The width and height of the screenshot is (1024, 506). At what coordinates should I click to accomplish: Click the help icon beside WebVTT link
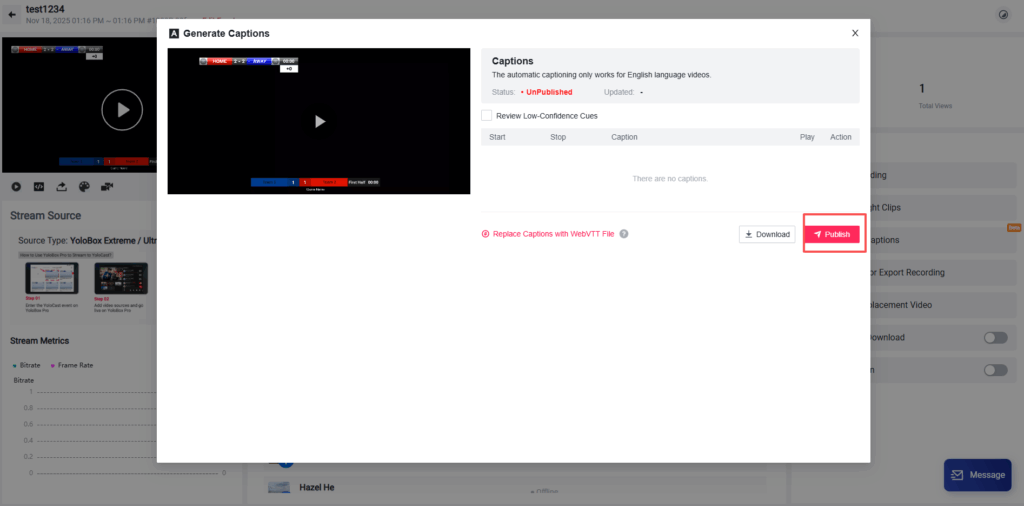pyautogui.click(x=624, y=234)
